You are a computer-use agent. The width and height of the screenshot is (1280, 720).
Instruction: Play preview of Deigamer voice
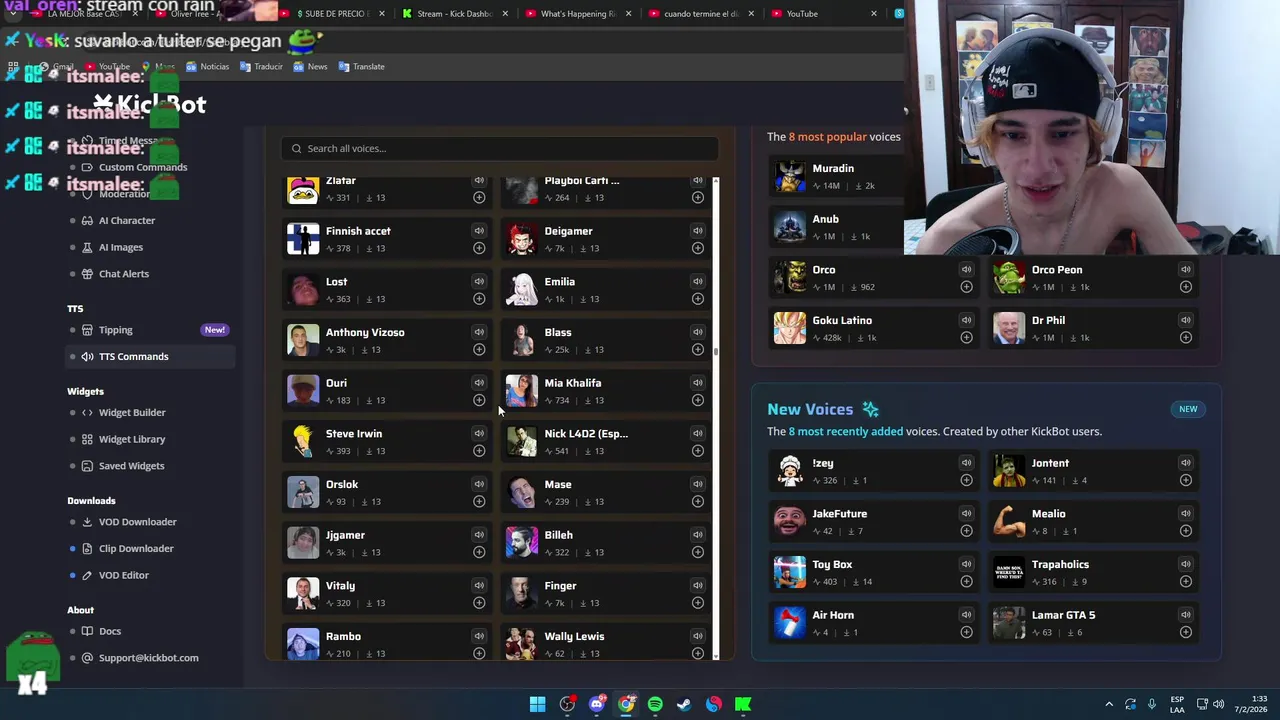coord(698,231)
